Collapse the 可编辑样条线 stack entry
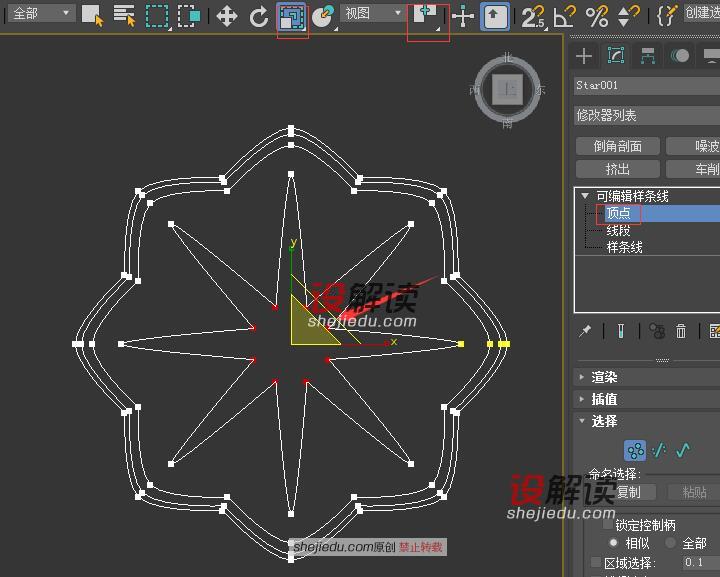 585,196
